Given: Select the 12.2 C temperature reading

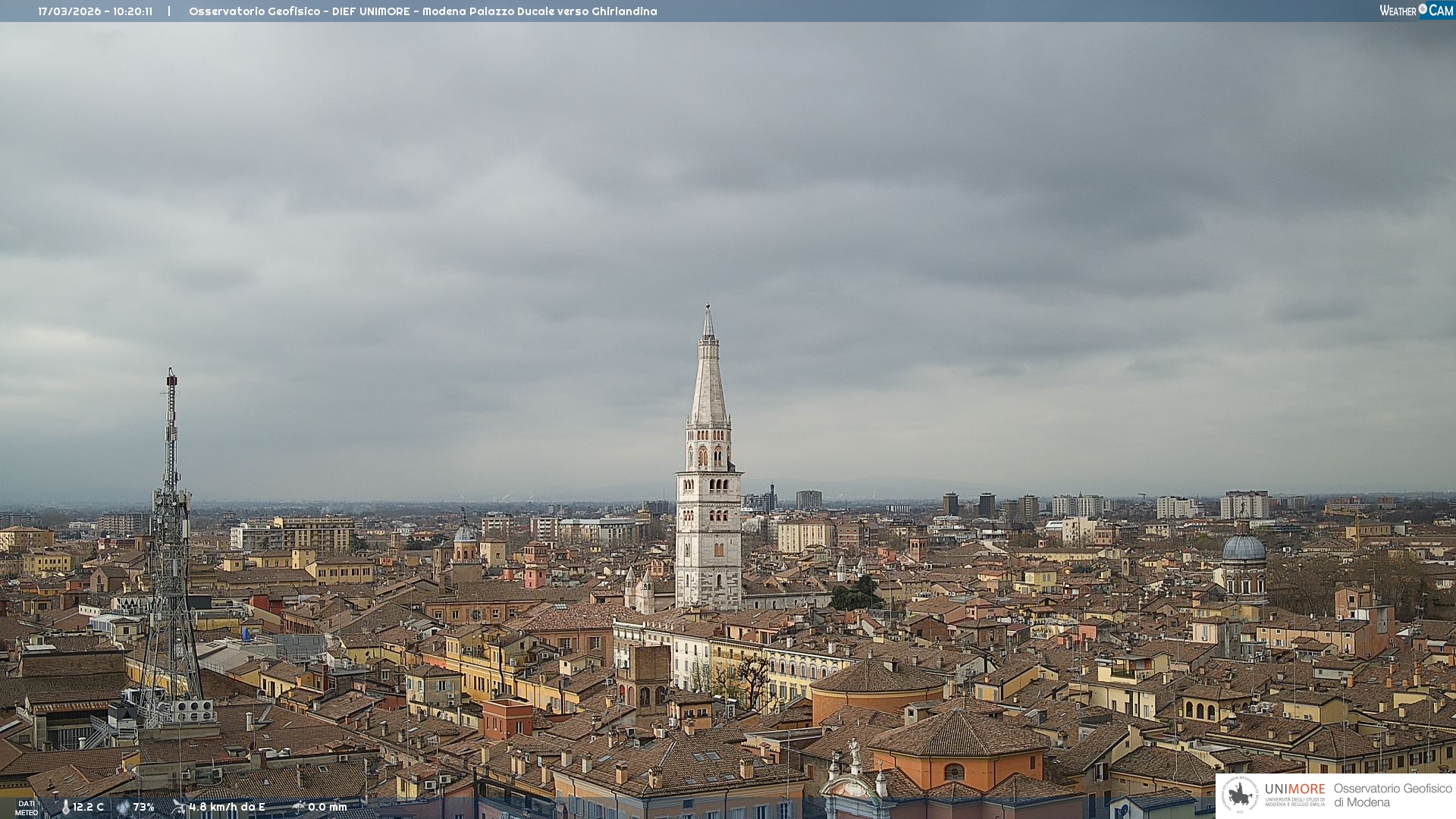Looking at the screenshot, I should click(x=89, y=808).
